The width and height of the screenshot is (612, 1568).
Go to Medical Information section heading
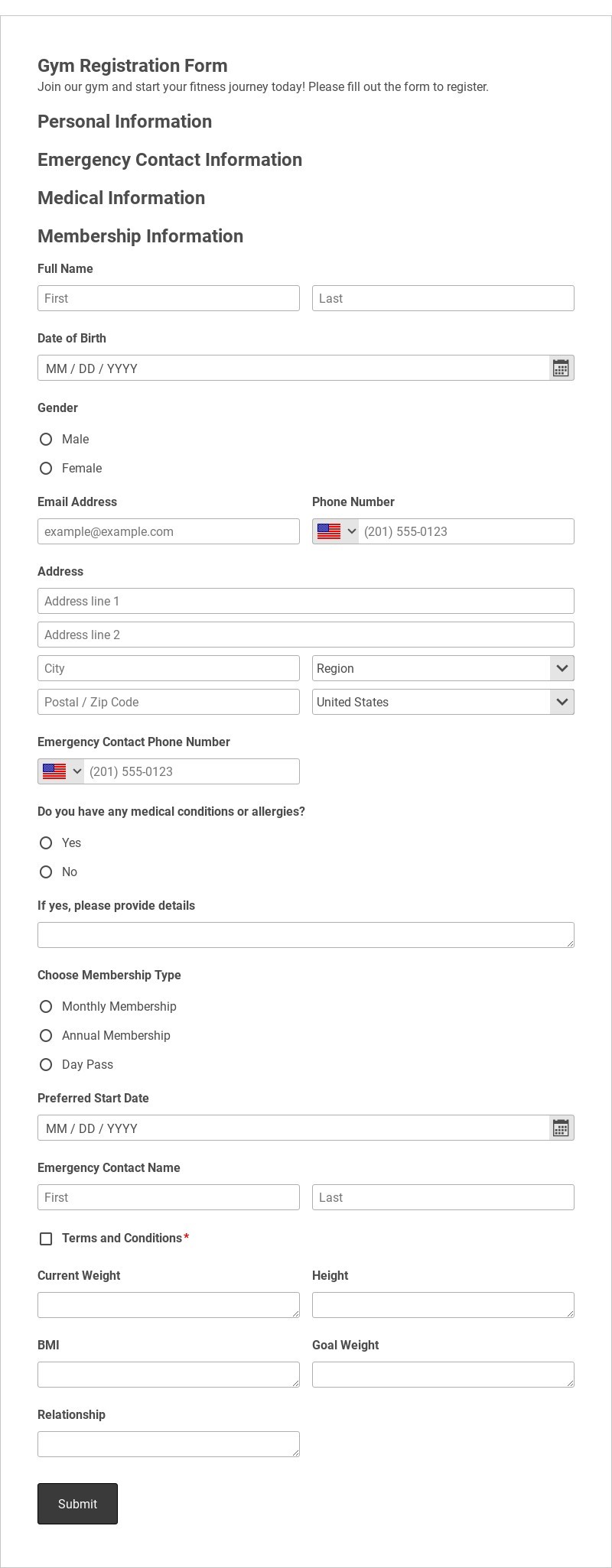click(121, 198)
